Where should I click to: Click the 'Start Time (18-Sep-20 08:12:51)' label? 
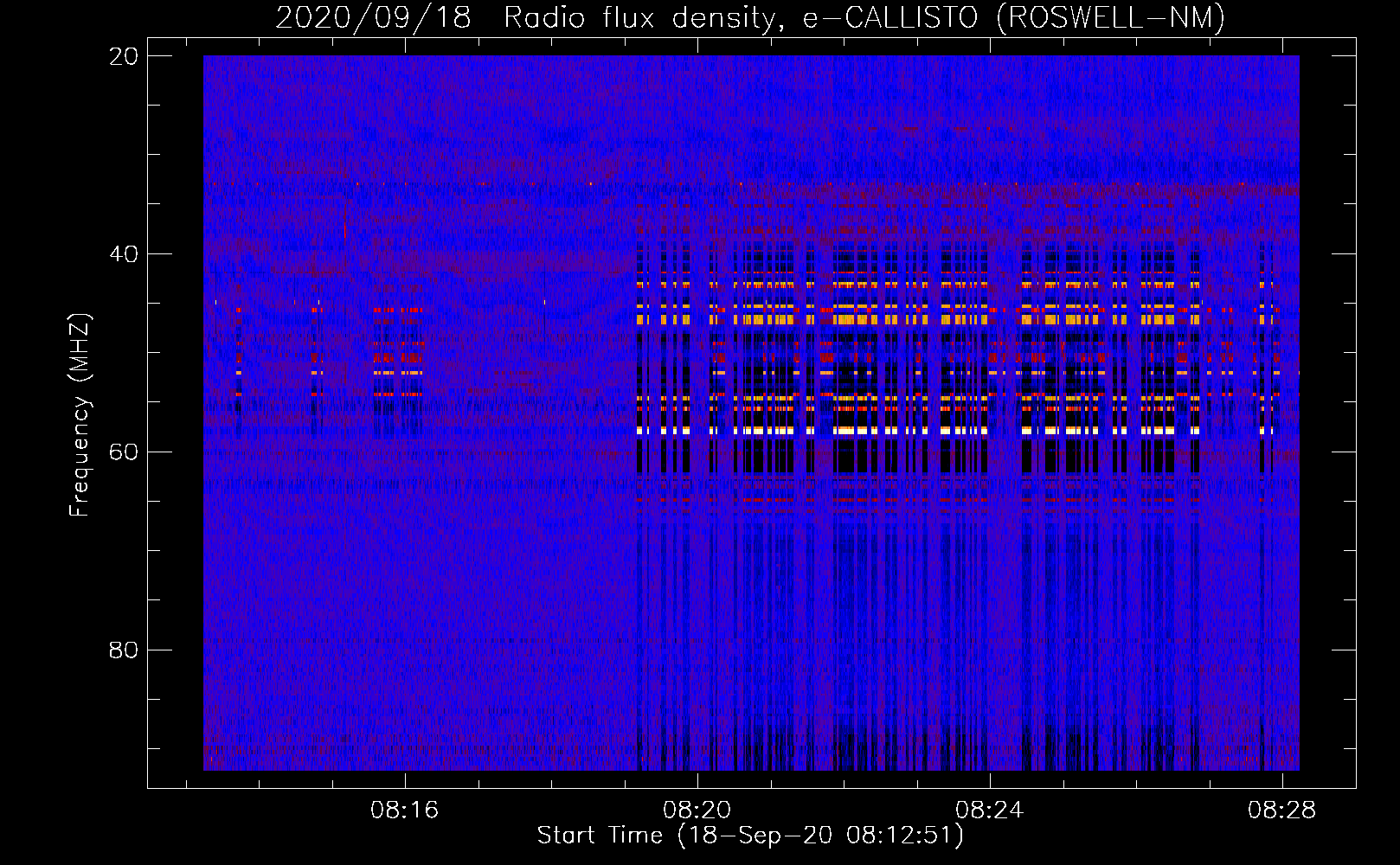click(x=750, y=836)
